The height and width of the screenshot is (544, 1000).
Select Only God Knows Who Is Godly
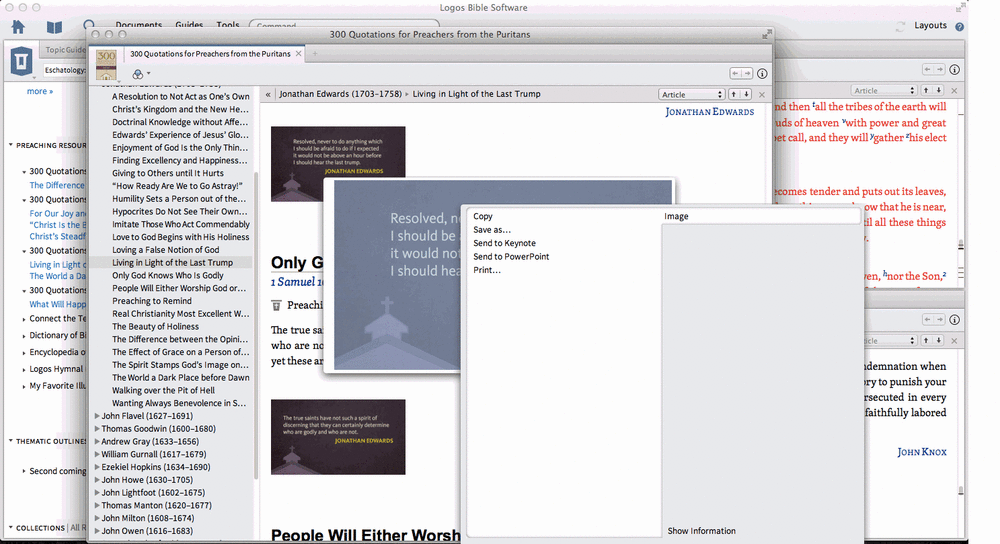[x=168, y=276]
